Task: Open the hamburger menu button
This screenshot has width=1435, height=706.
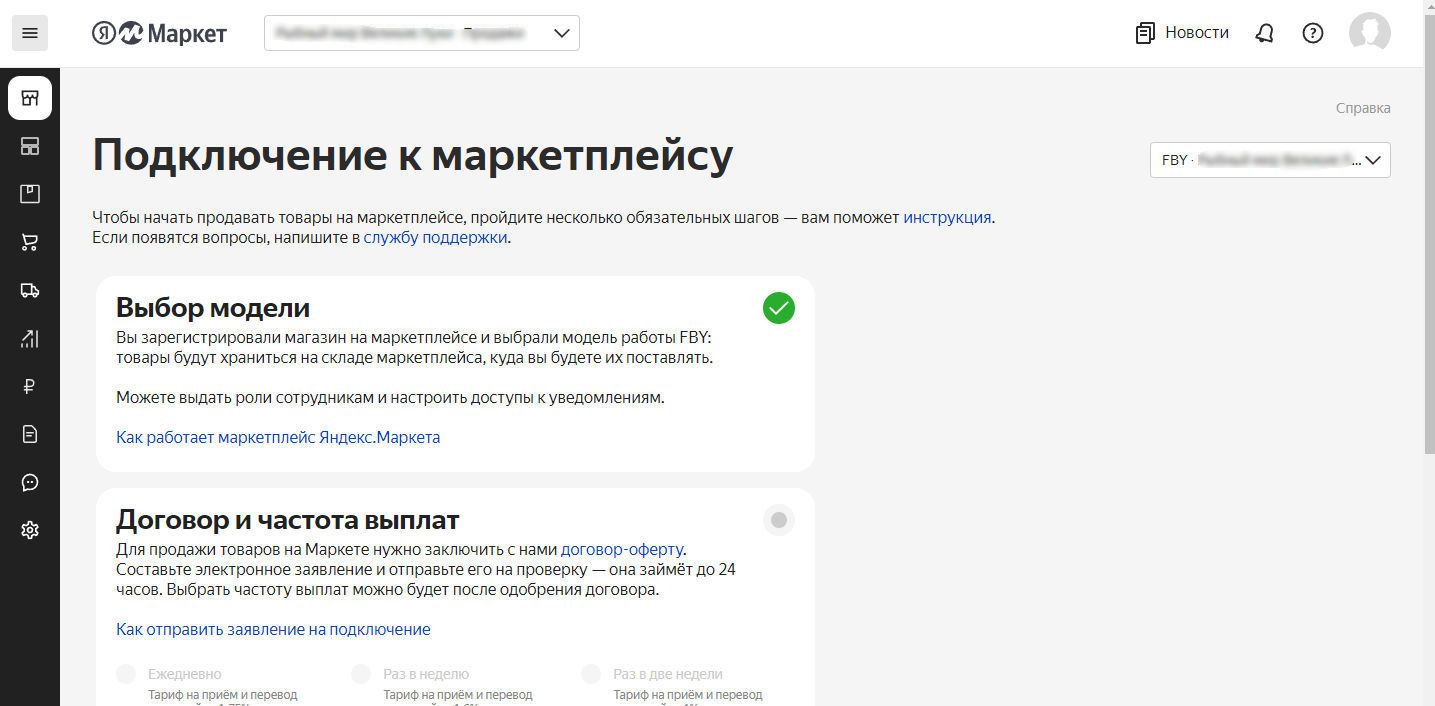Action: point(29,33)
